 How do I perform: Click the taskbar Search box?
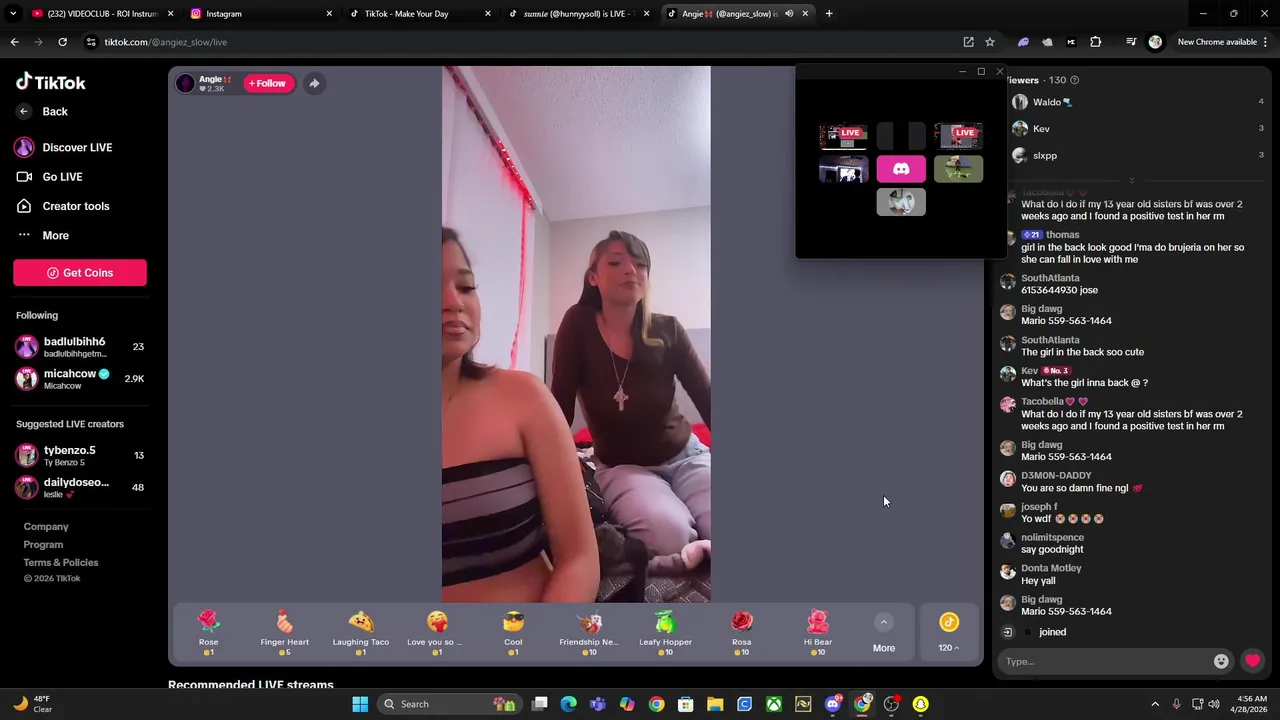[448, 704]
